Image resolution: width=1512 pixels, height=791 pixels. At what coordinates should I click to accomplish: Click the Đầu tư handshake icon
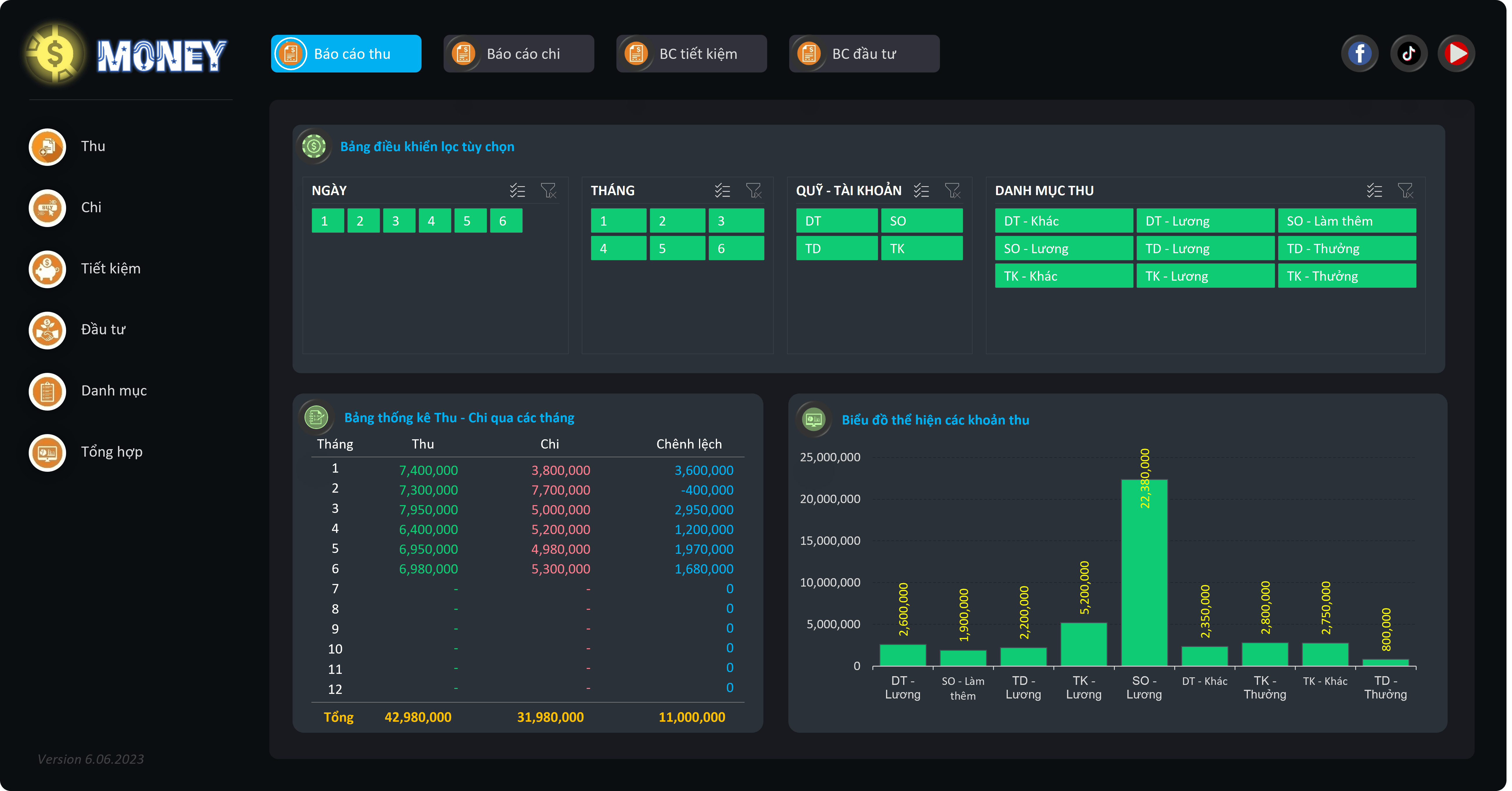coord(48,330)
